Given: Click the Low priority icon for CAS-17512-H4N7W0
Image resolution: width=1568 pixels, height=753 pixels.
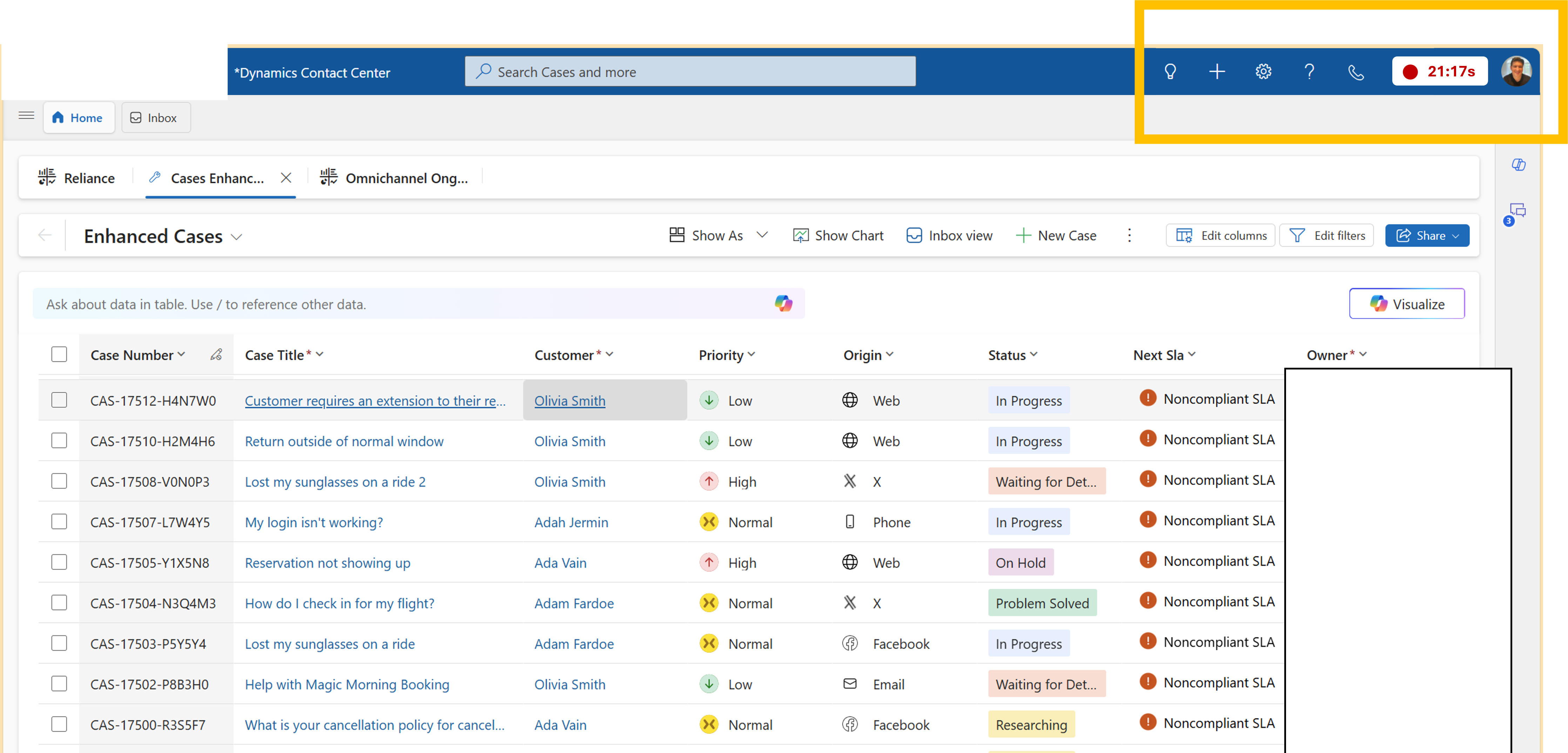Looking at the screenshot, I should (x=708, y=400).
